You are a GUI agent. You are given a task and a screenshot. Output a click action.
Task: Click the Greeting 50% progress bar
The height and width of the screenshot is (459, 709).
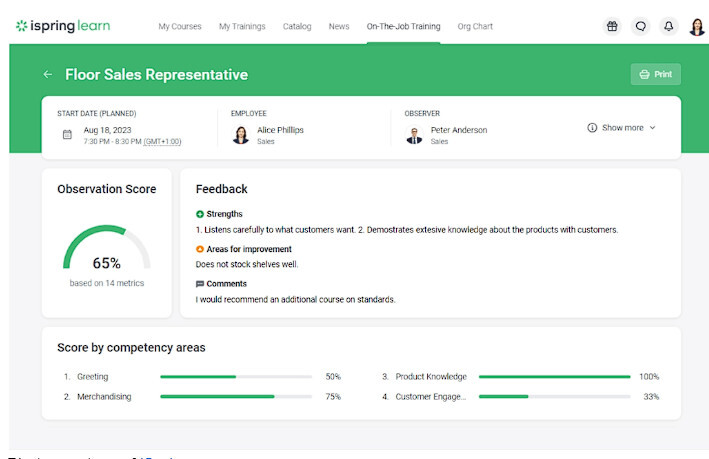[x=236, y=377]
